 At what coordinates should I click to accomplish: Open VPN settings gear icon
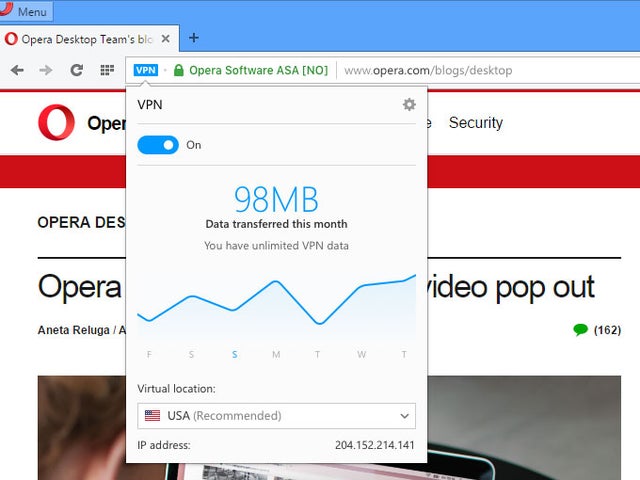(408, 105)
